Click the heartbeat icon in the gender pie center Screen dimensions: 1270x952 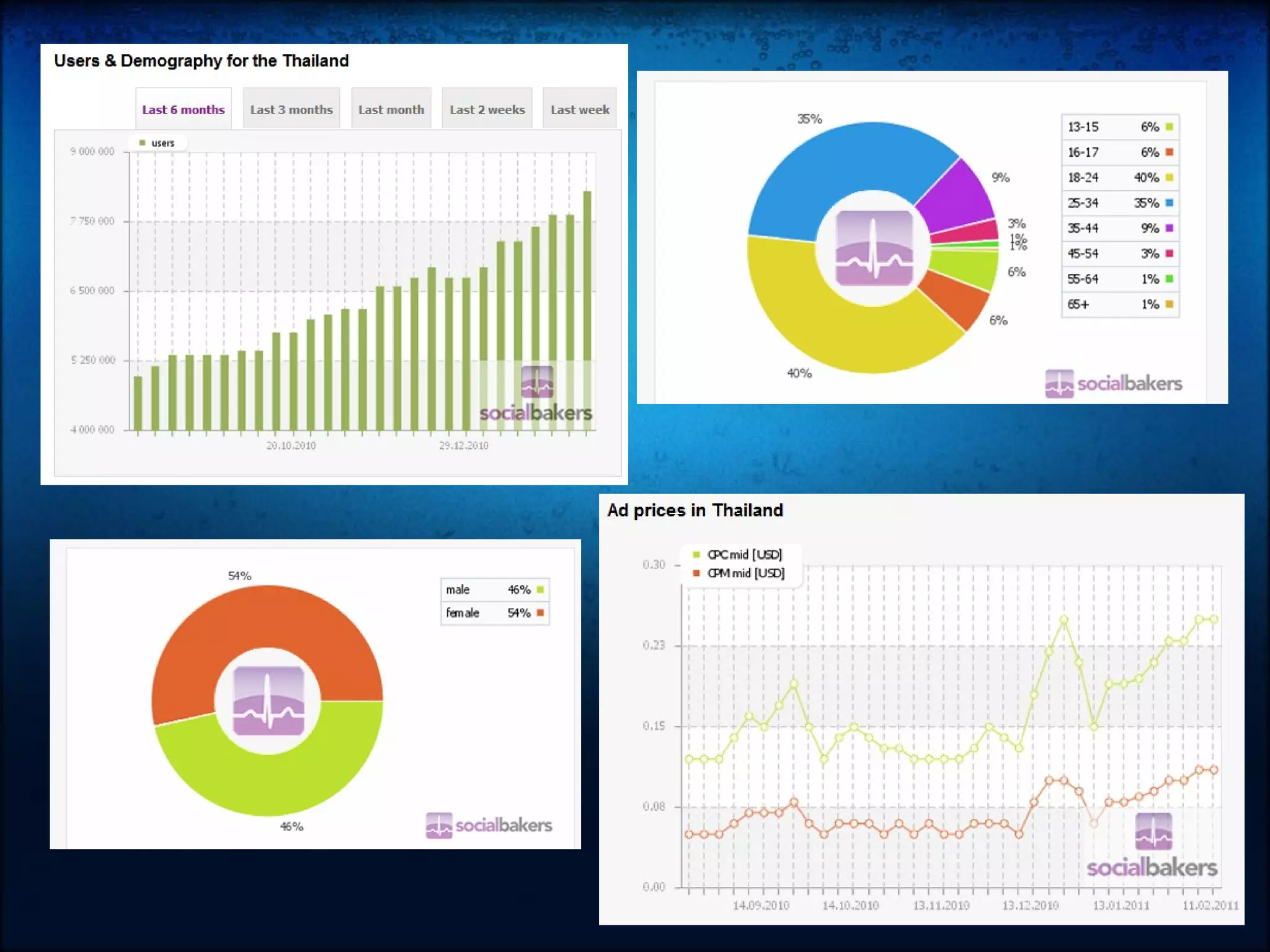(268, 701)
